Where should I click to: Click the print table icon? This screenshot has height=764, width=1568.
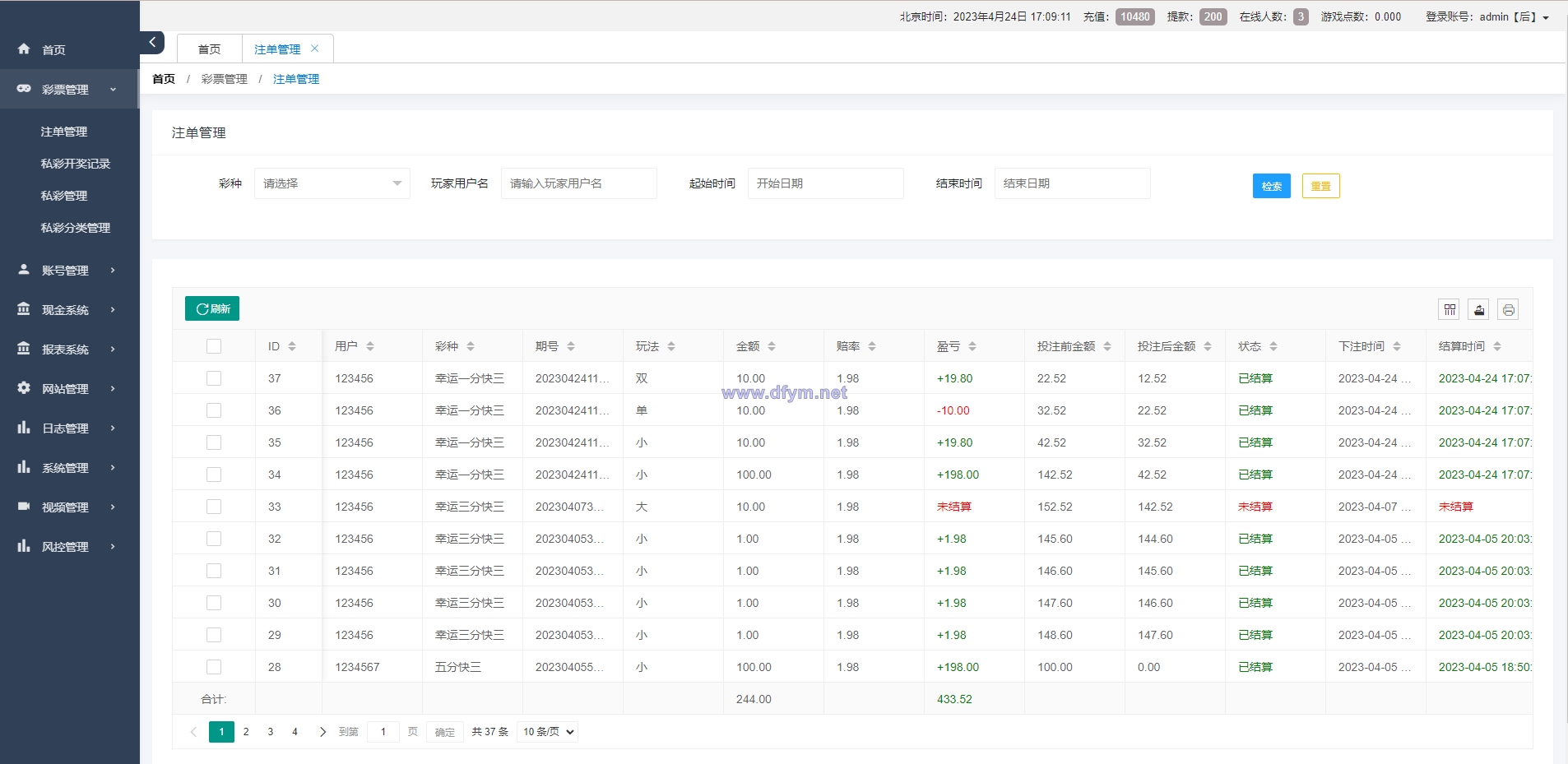(x=1508, y=309)
